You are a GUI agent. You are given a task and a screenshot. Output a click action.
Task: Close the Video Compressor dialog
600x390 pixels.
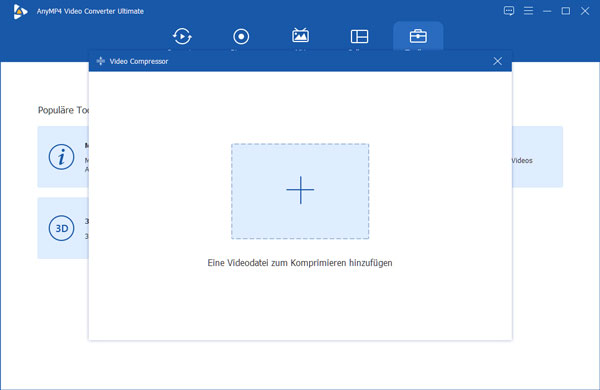497,61
